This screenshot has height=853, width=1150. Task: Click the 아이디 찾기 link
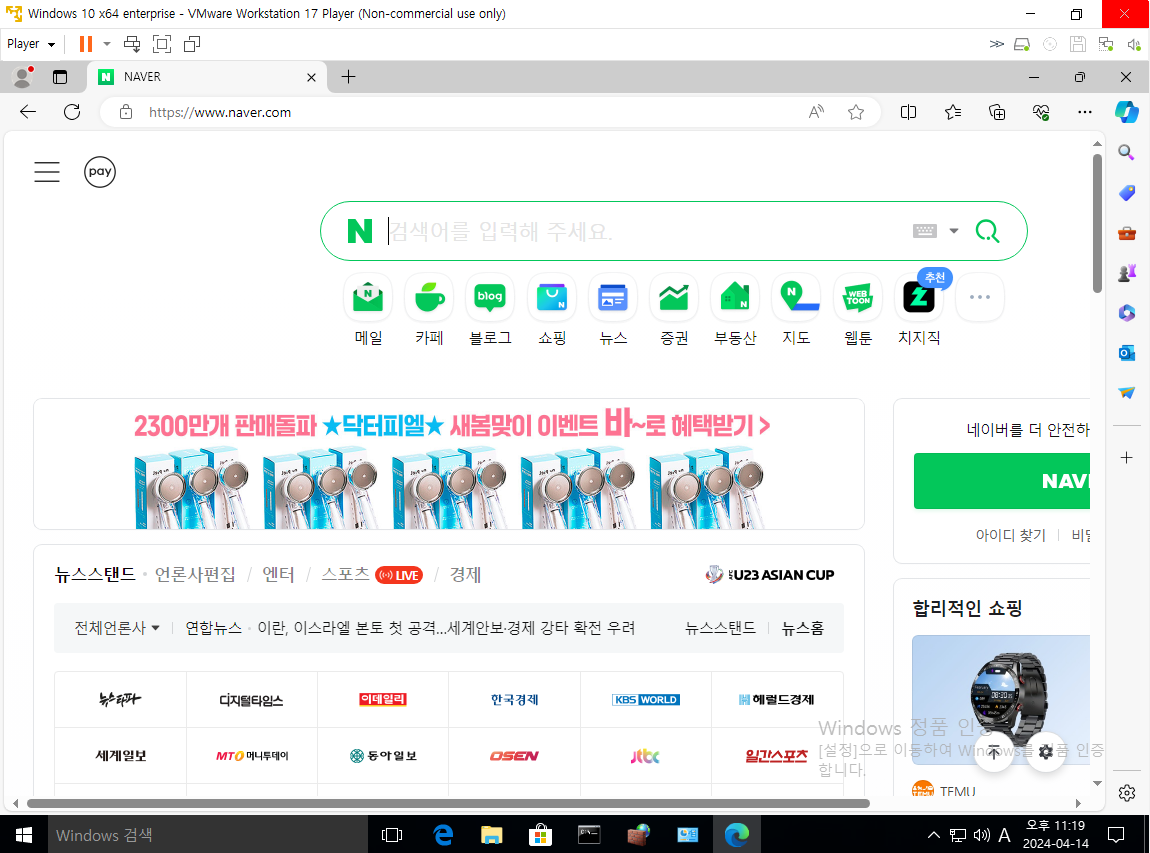pos(1010,535)
